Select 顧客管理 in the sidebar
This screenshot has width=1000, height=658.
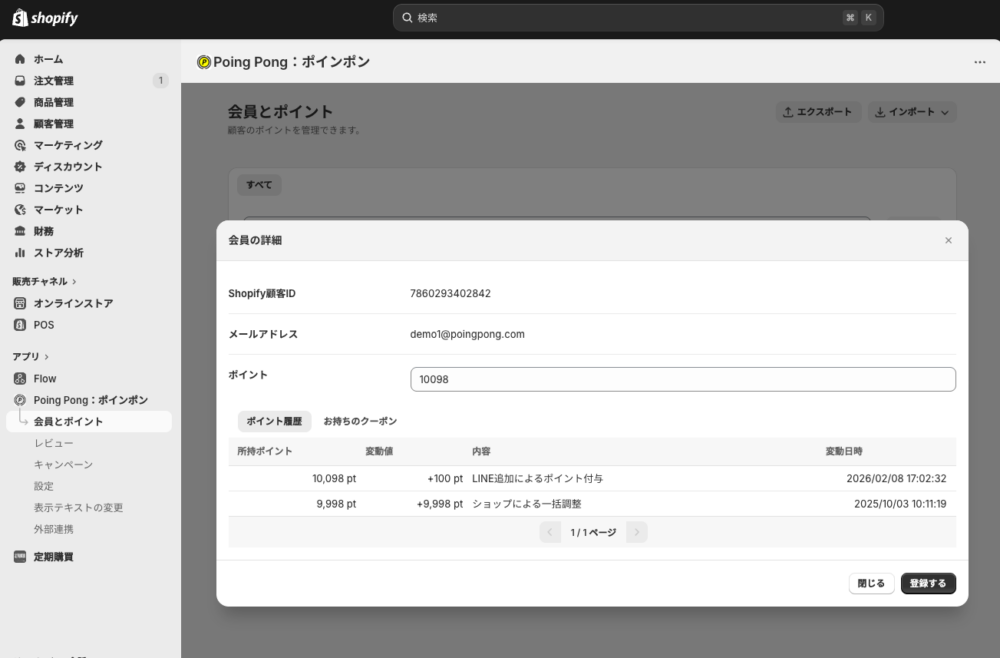click(x=53, y=124)
